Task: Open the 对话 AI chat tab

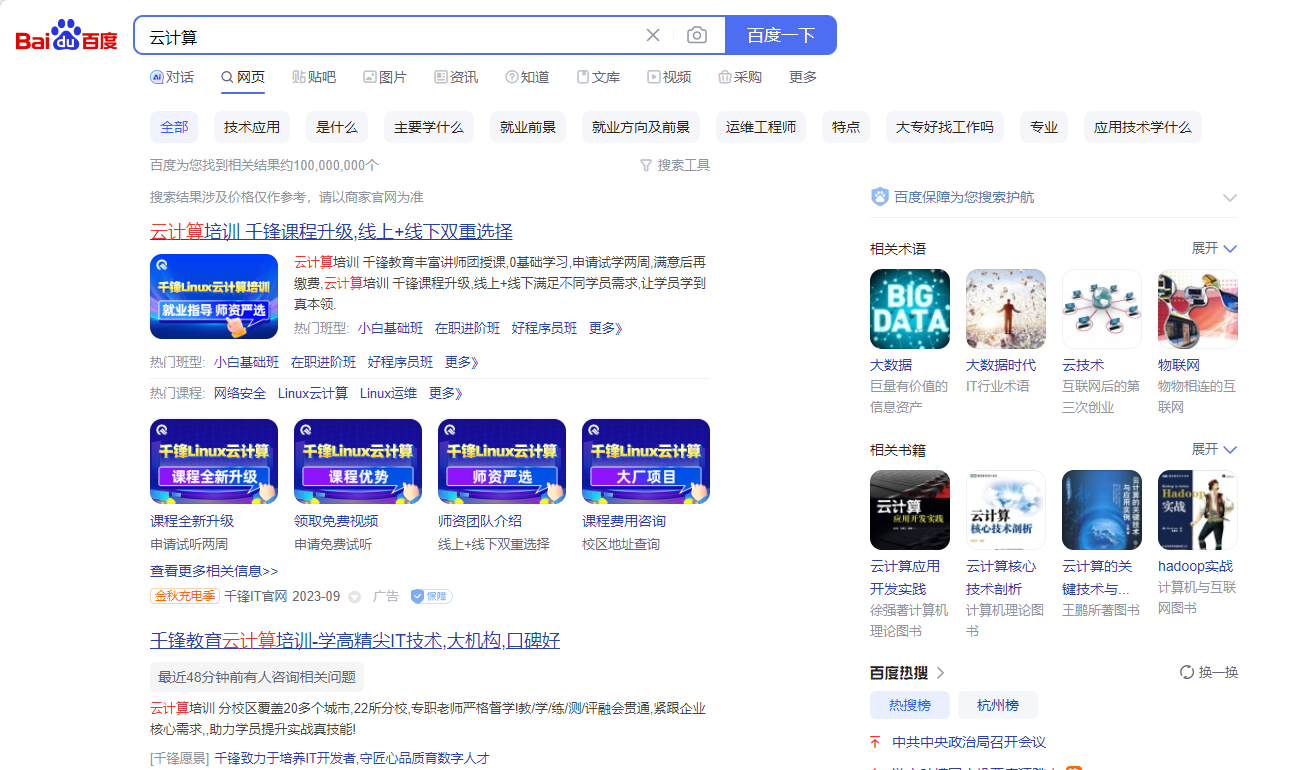Action: 172,77
